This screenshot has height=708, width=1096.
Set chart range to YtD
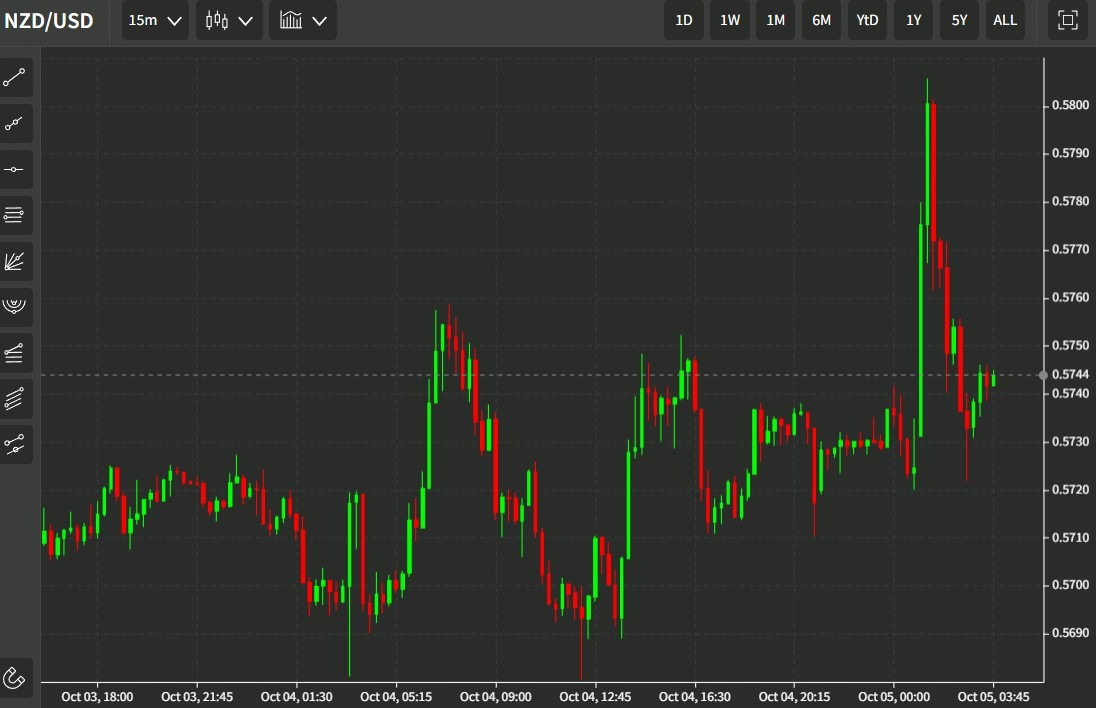[867, 20]
